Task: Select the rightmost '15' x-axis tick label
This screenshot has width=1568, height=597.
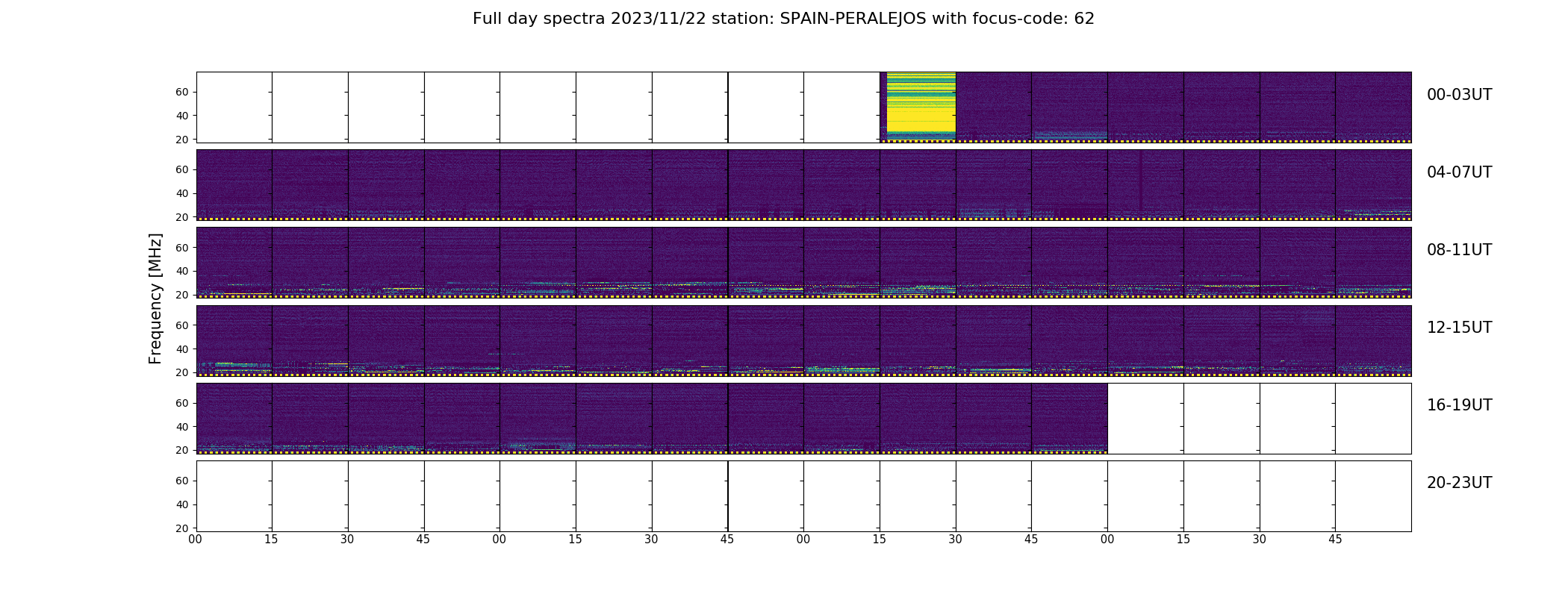Action: tap(1183, 540)
